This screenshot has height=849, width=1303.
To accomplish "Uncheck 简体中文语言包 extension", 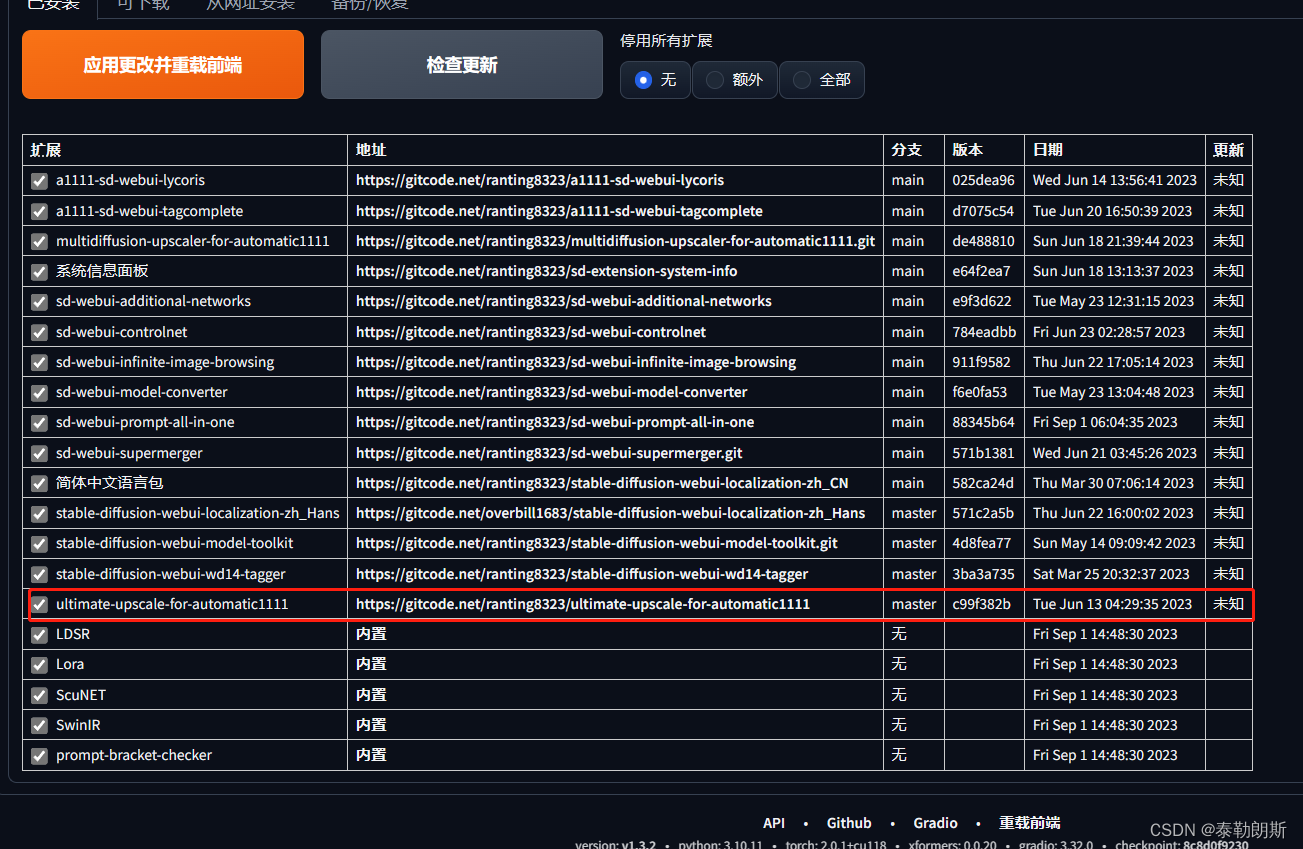I will [x=39, y=483].
